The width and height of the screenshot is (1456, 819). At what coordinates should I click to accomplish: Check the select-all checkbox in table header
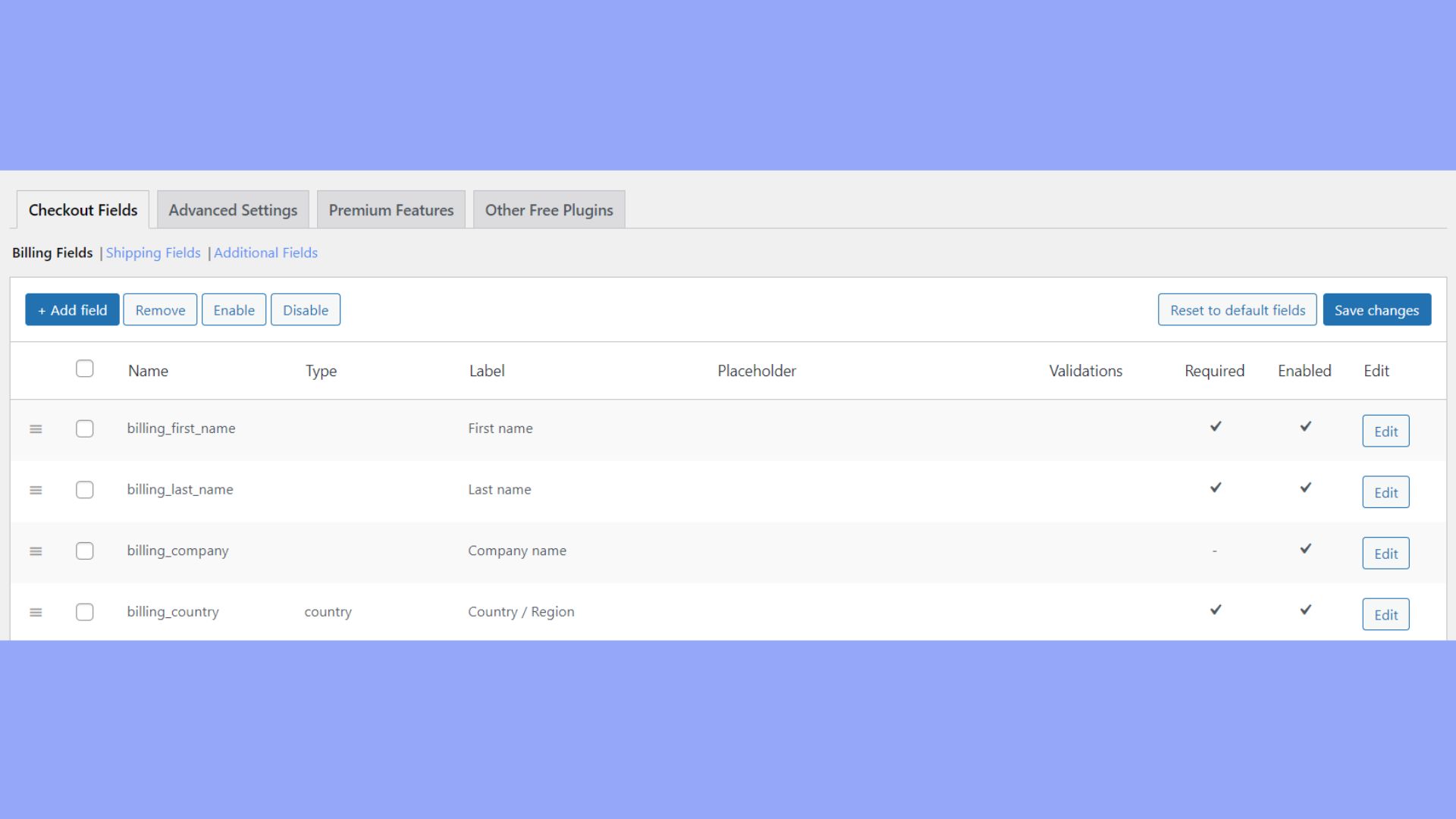pos(84,369)
